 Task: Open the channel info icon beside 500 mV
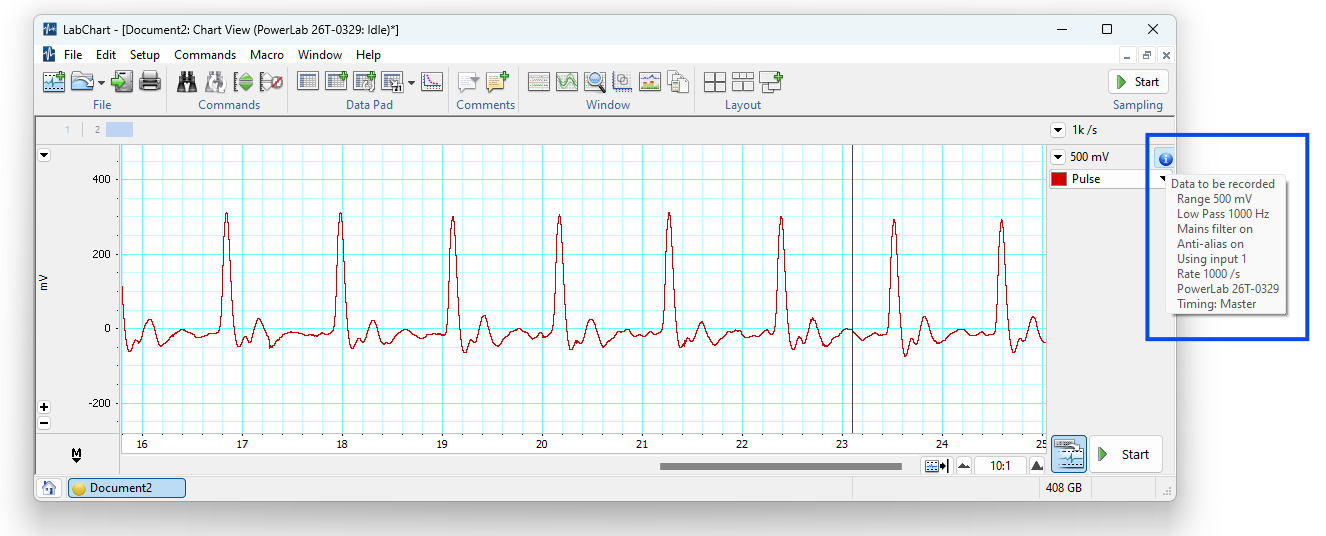click(1165, 158)
